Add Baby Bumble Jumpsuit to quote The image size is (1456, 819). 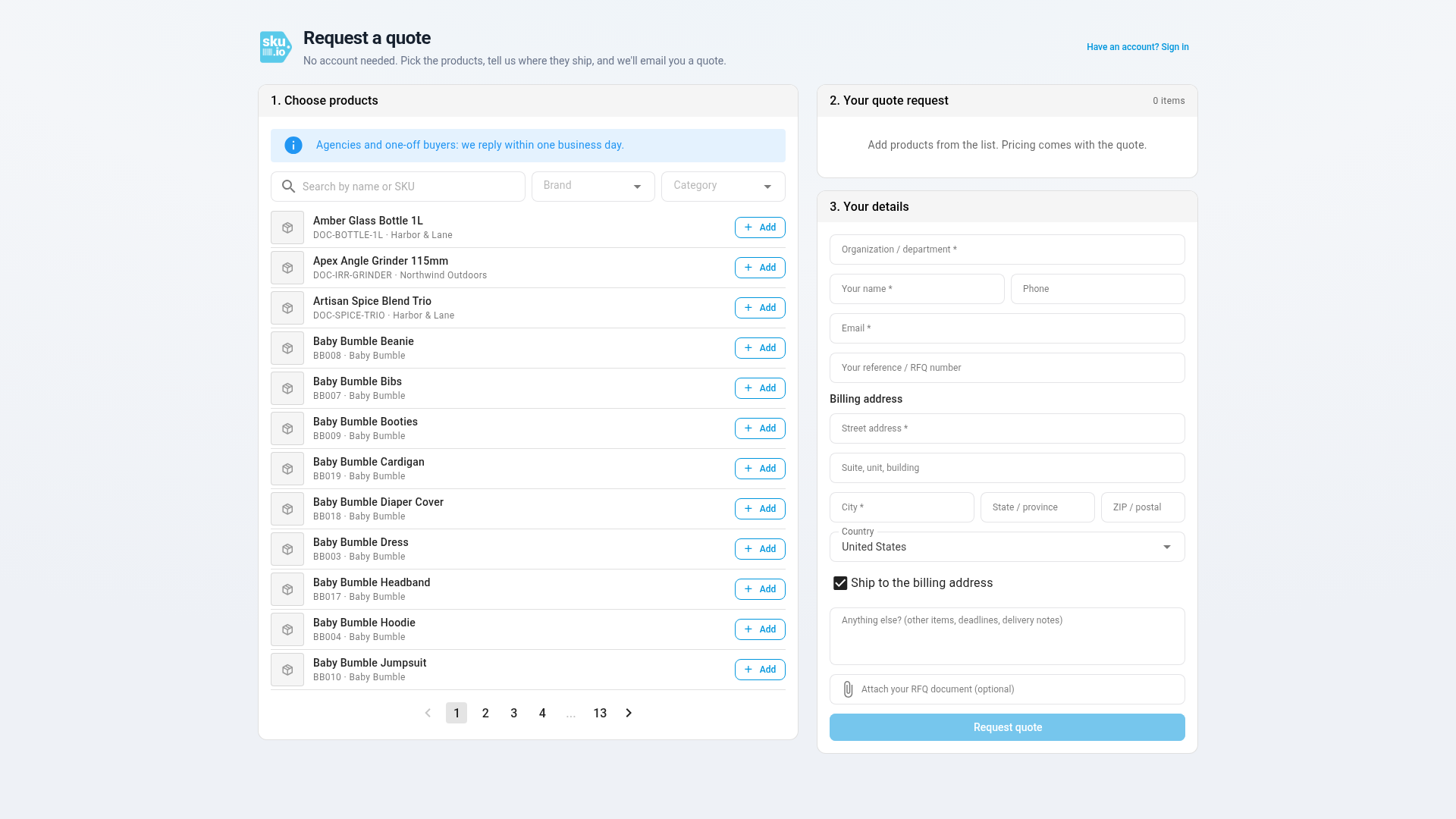tap(760, 670)
